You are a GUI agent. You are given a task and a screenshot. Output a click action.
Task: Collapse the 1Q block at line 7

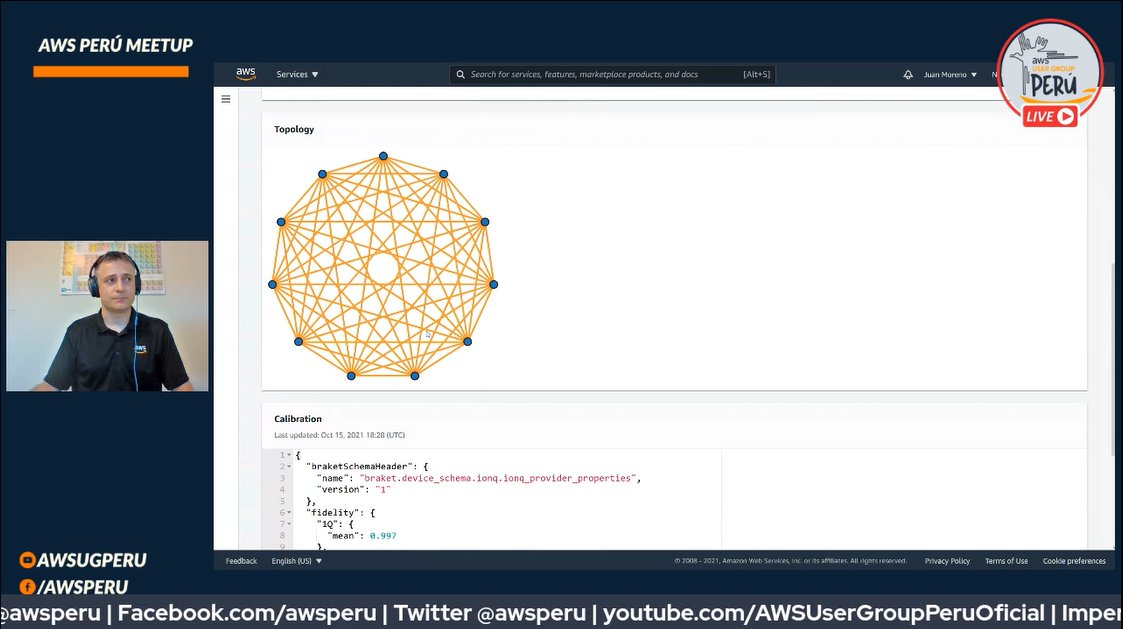pos(289,524)
